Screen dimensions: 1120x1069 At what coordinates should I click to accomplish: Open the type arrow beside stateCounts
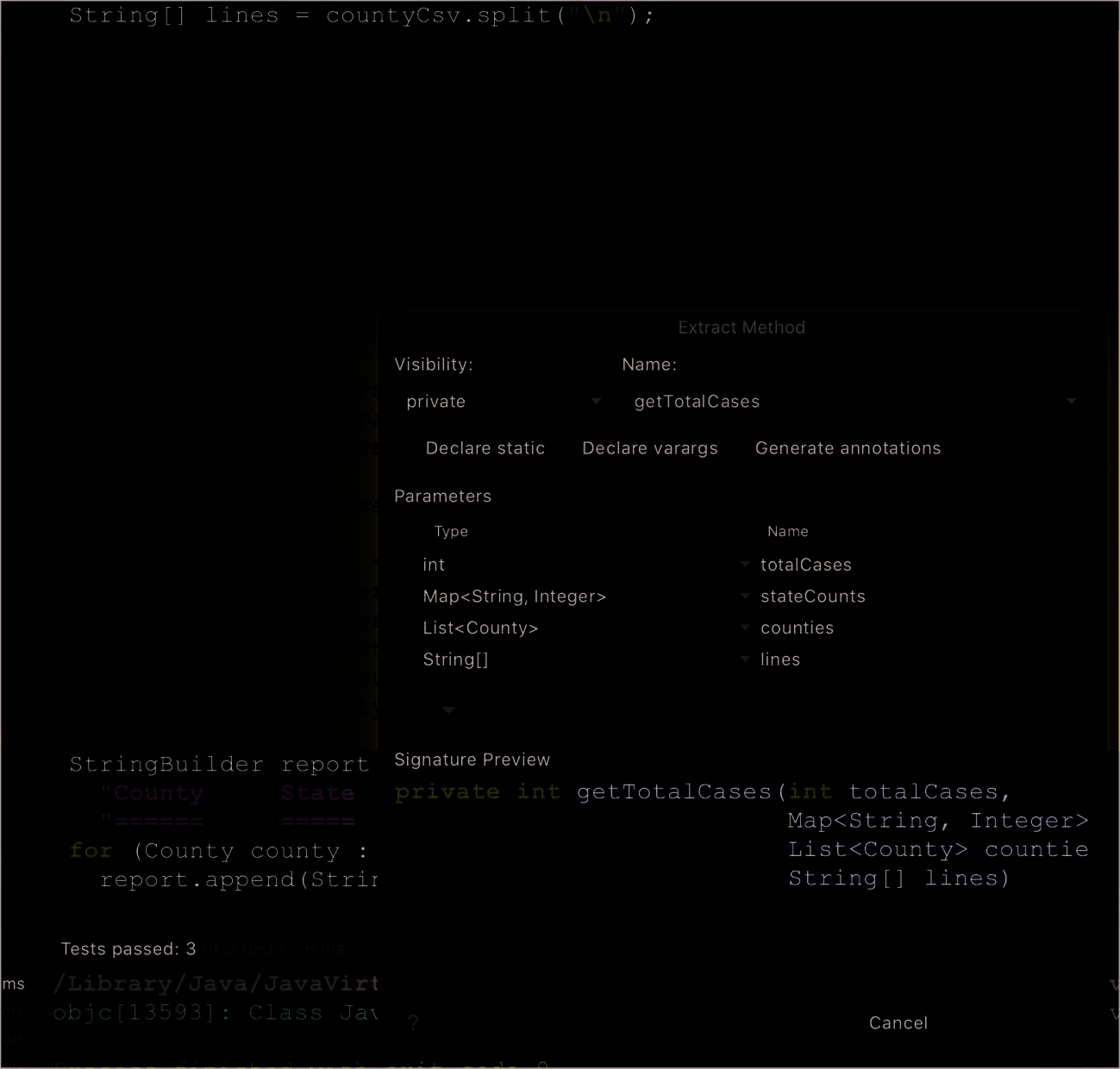tap(745, 596)
